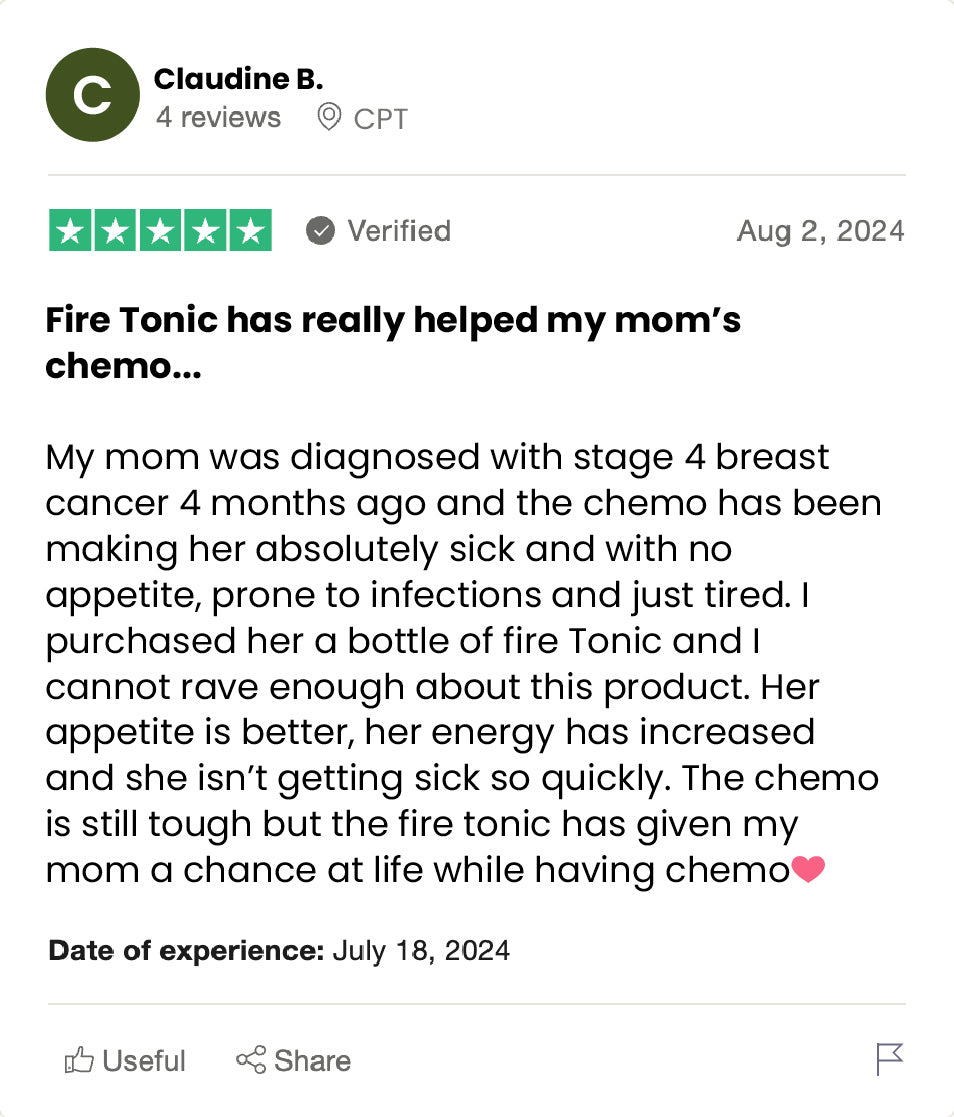
Task: Flag this review with the flag icon
Action: (x=889, y=1059)
